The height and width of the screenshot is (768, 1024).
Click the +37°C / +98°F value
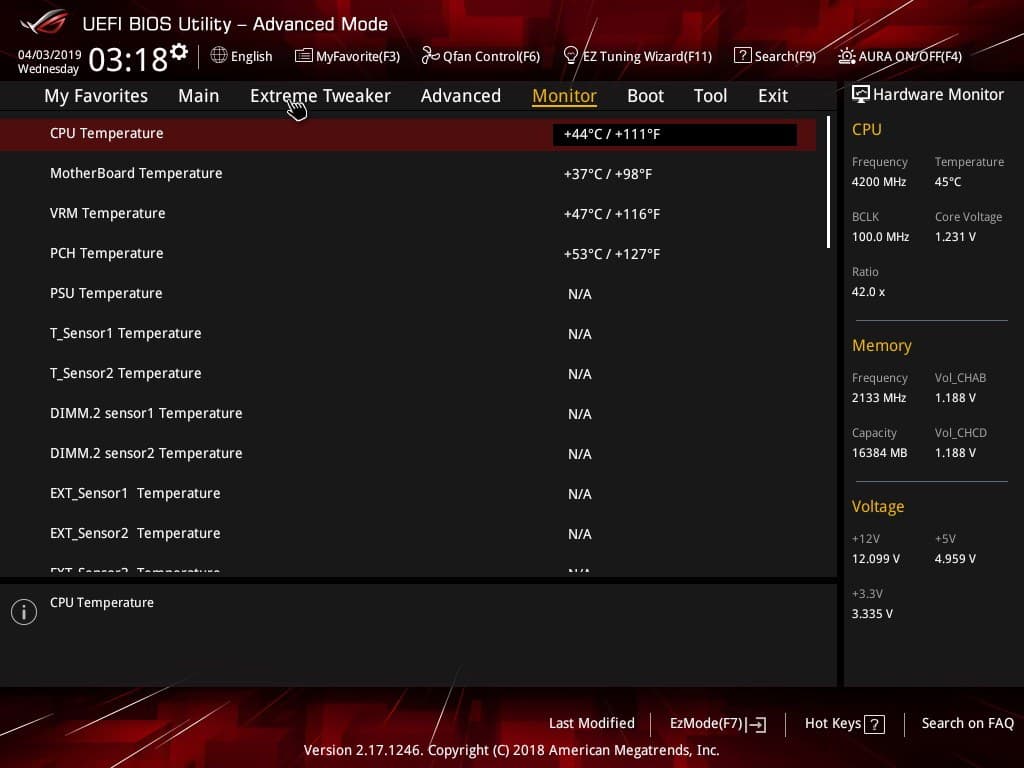607,174
